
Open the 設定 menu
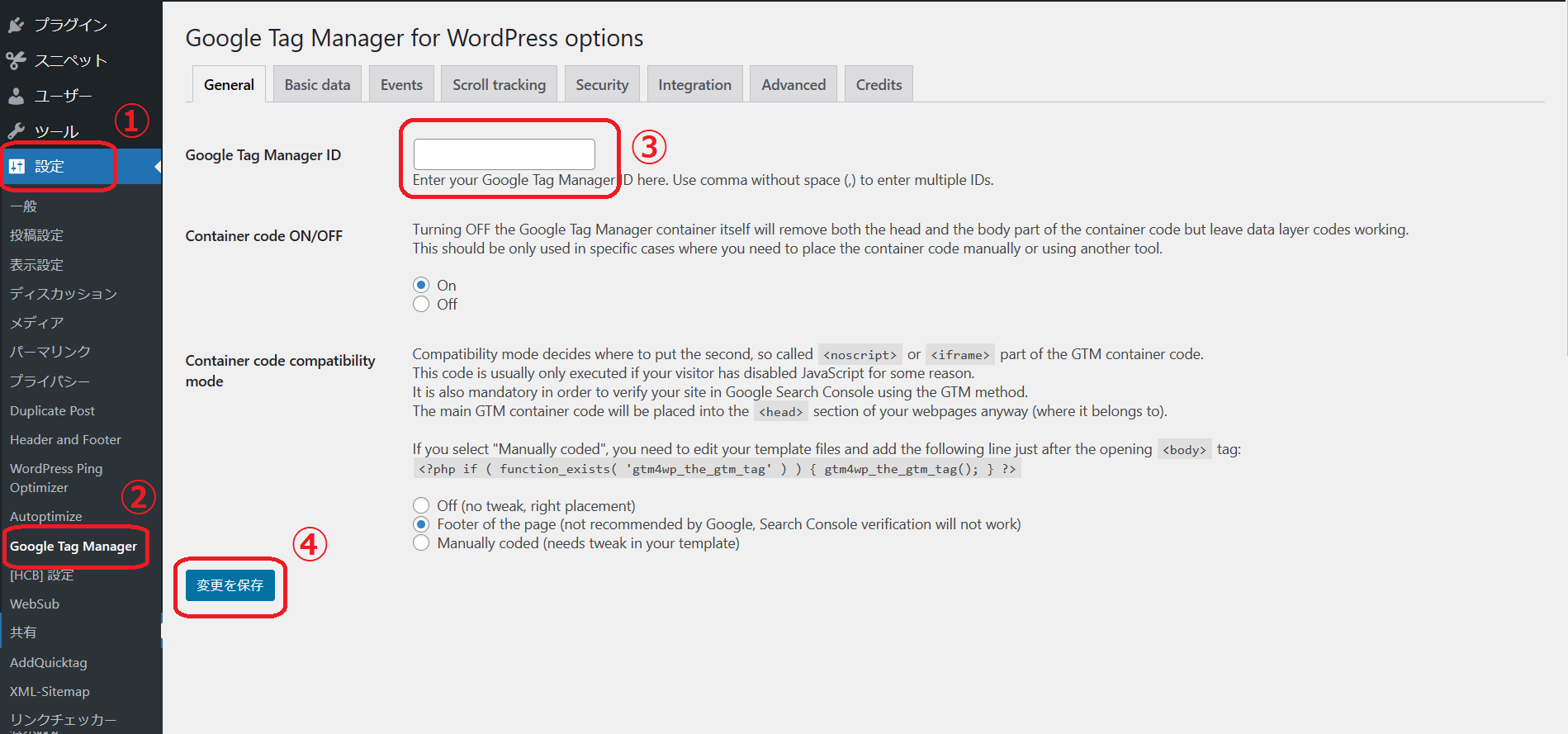click(x=81, y=166)
